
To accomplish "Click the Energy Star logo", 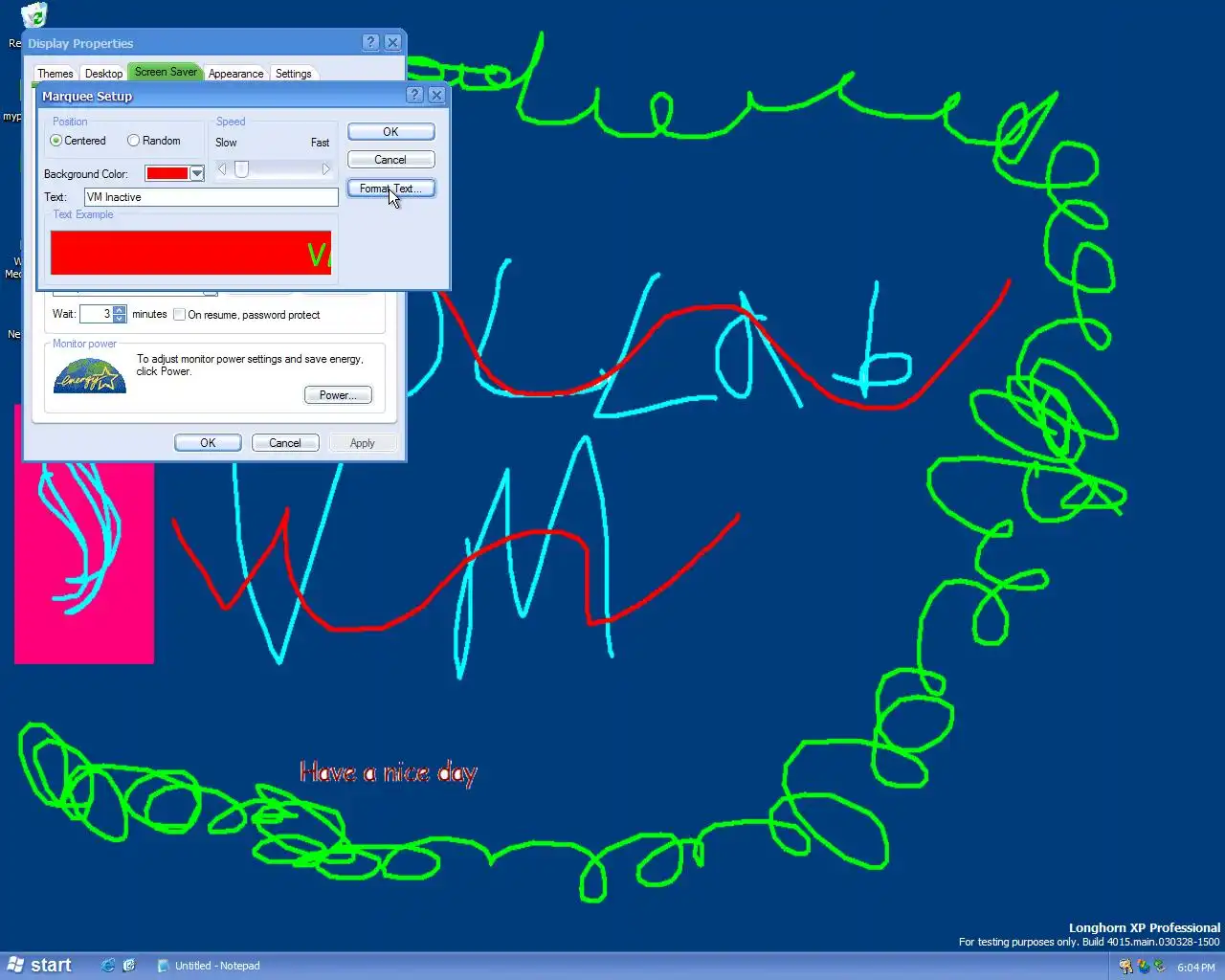I will pos(90,376).
